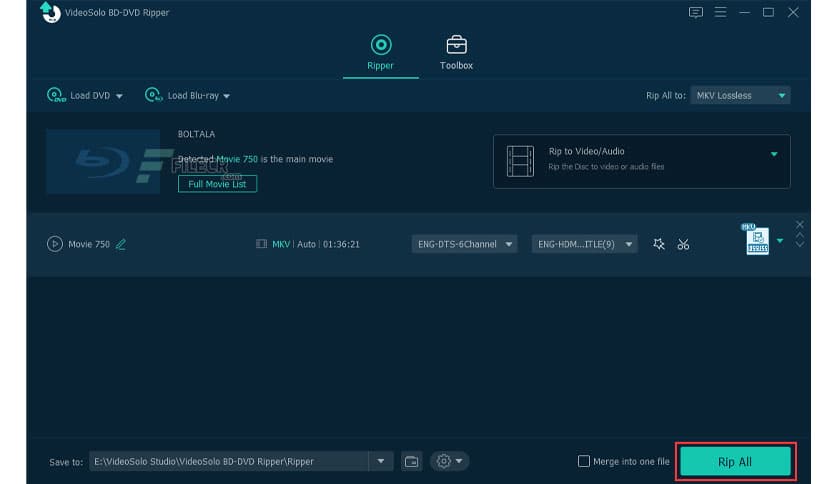836x484 pixels.
Task: Select the Blu-ray disc thumbnail
Action: (103, 161)
